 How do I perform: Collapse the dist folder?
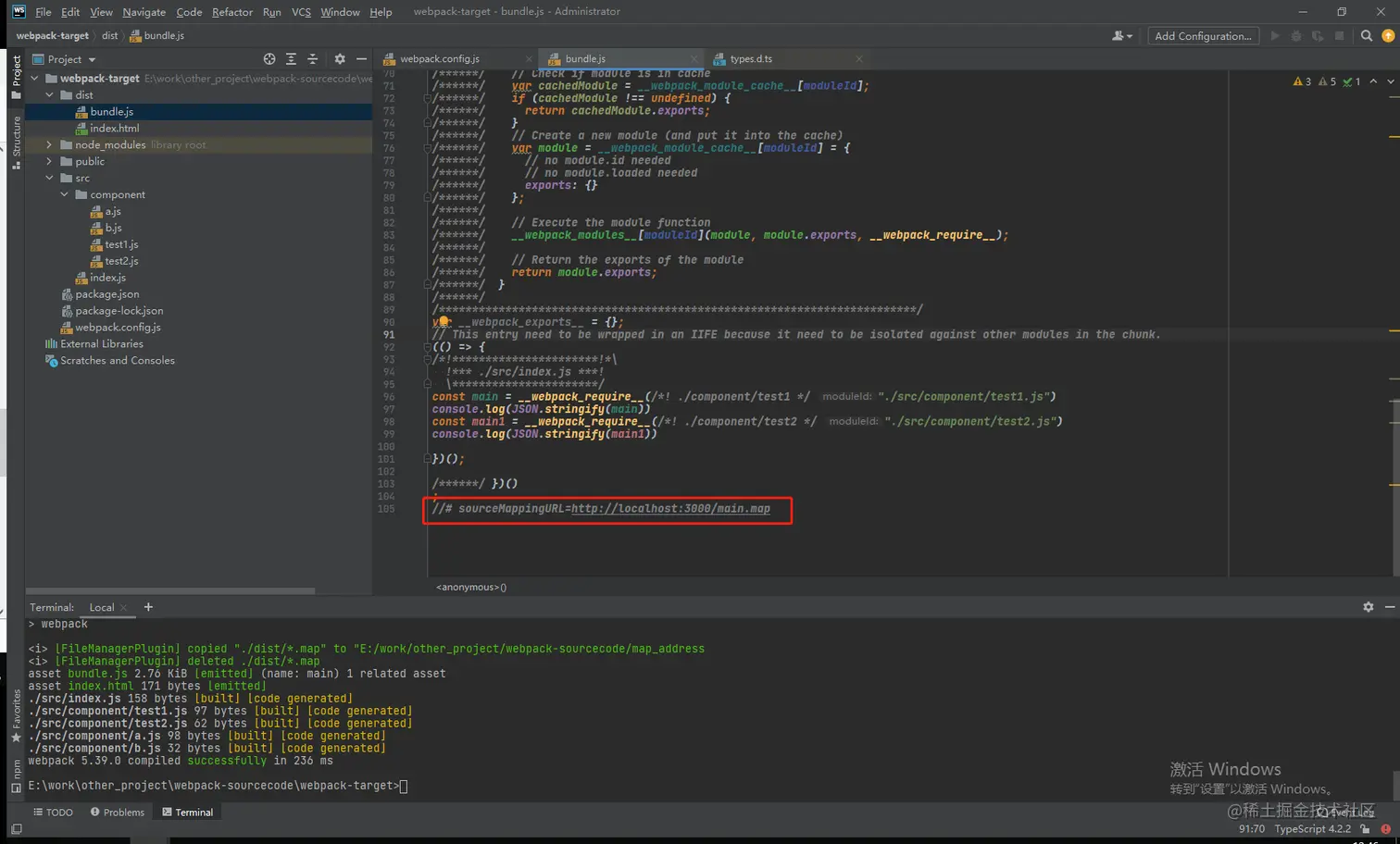pyautogui.click(x=50, y=95)
